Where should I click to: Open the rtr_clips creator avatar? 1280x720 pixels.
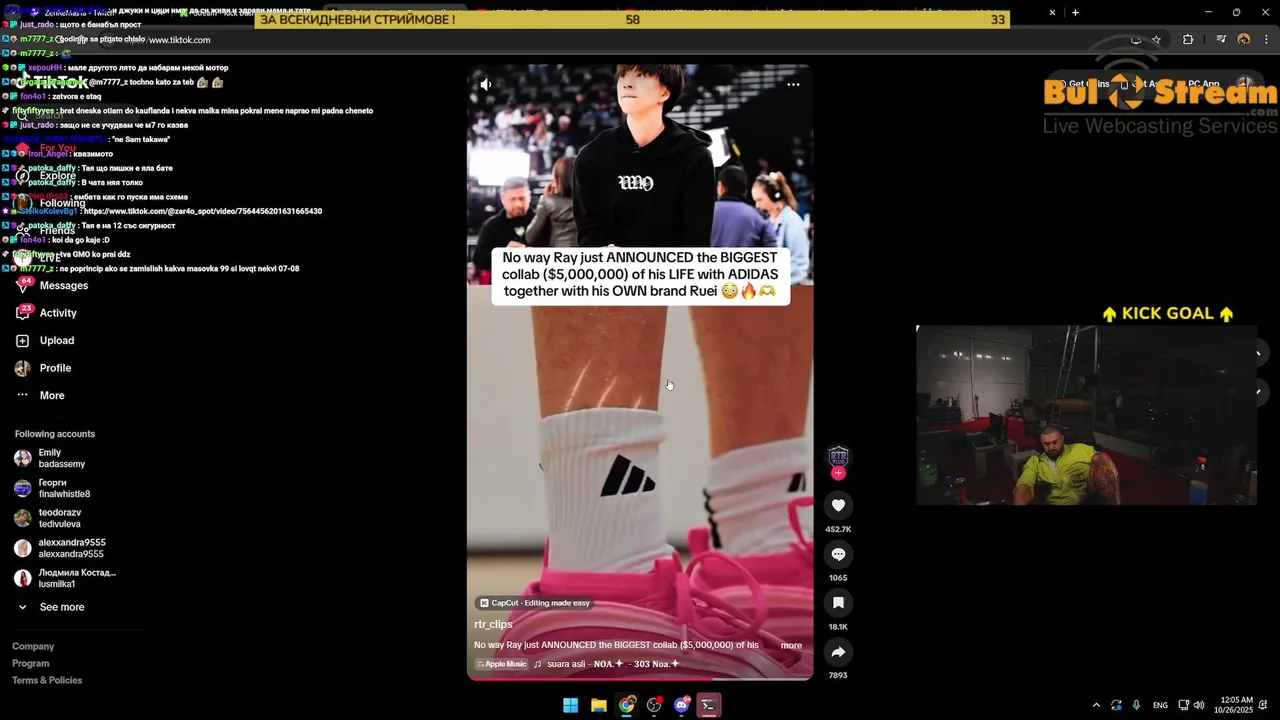(838, 456)
